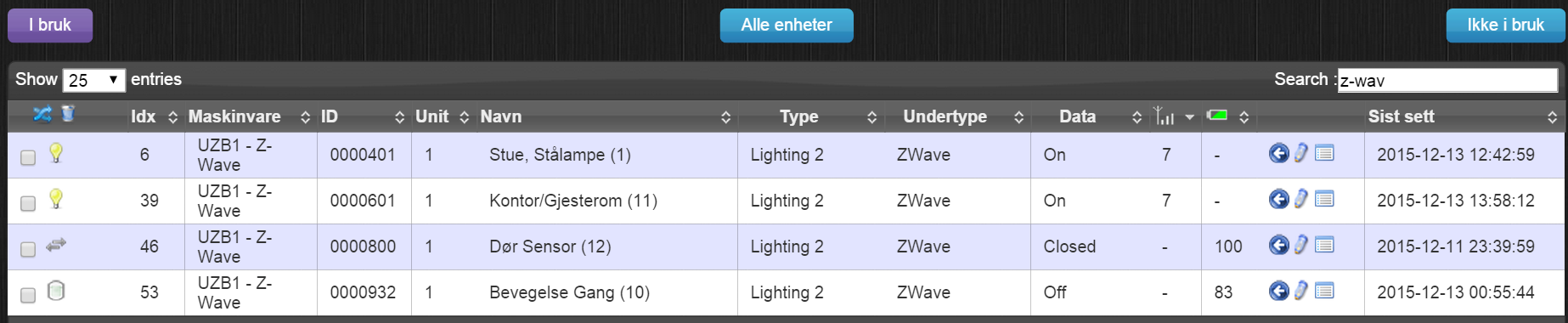
Task: Tick the checkbox for Stue, Stålampe row
Action: (28, 157)
